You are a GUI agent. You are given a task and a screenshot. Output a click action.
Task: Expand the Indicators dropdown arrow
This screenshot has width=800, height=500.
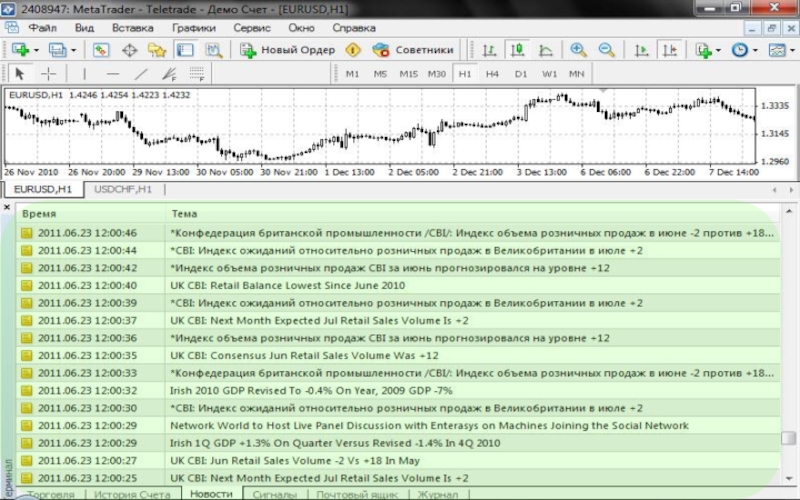click(x=718, y=51)
